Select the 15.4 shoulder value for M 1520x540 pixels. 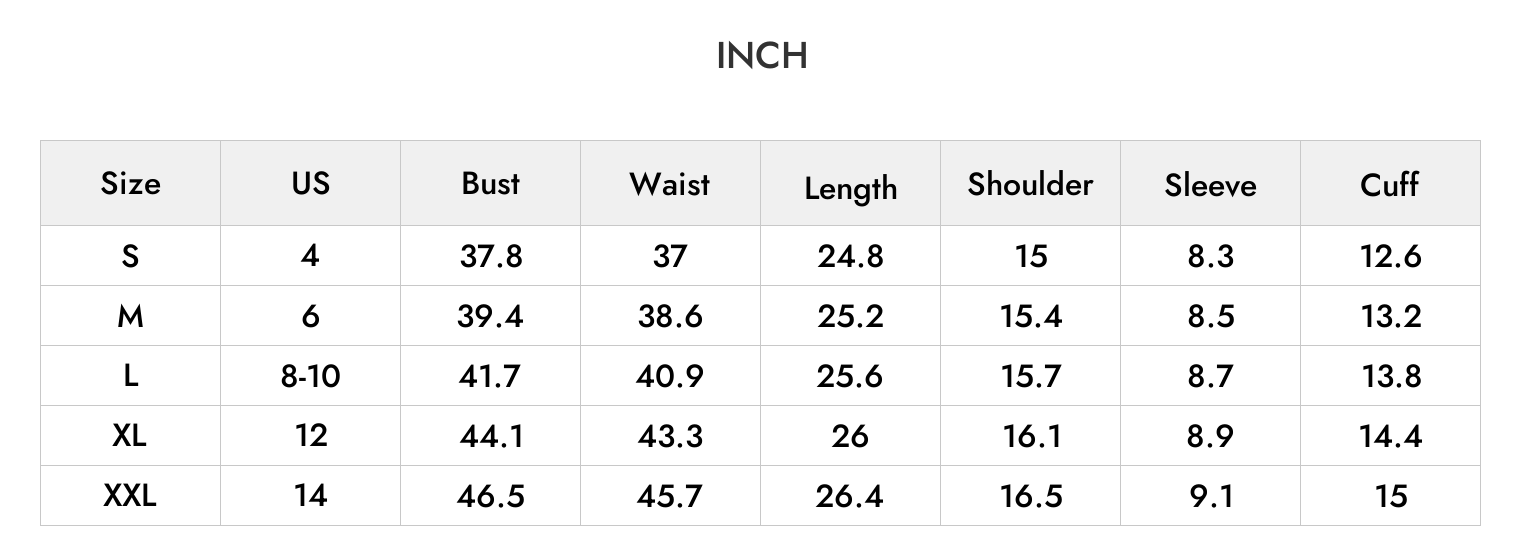pyautogui.click(x=1030, y=316)
